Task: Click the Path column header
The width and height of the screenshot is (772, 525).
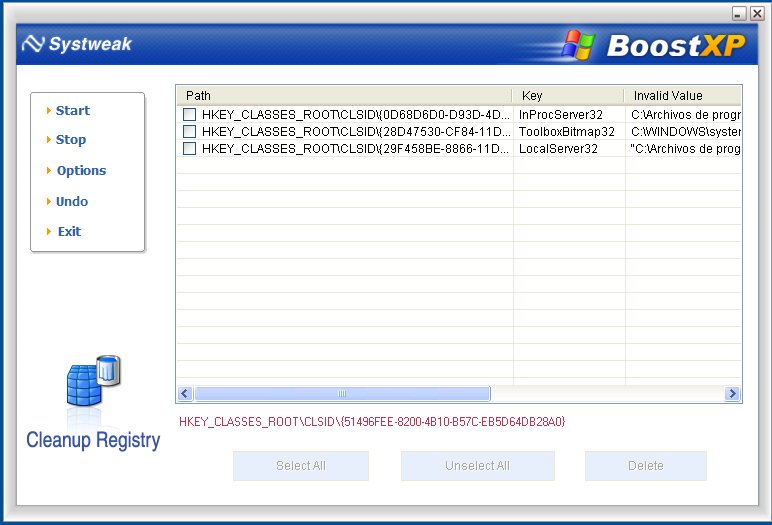Action: (345, 96)
